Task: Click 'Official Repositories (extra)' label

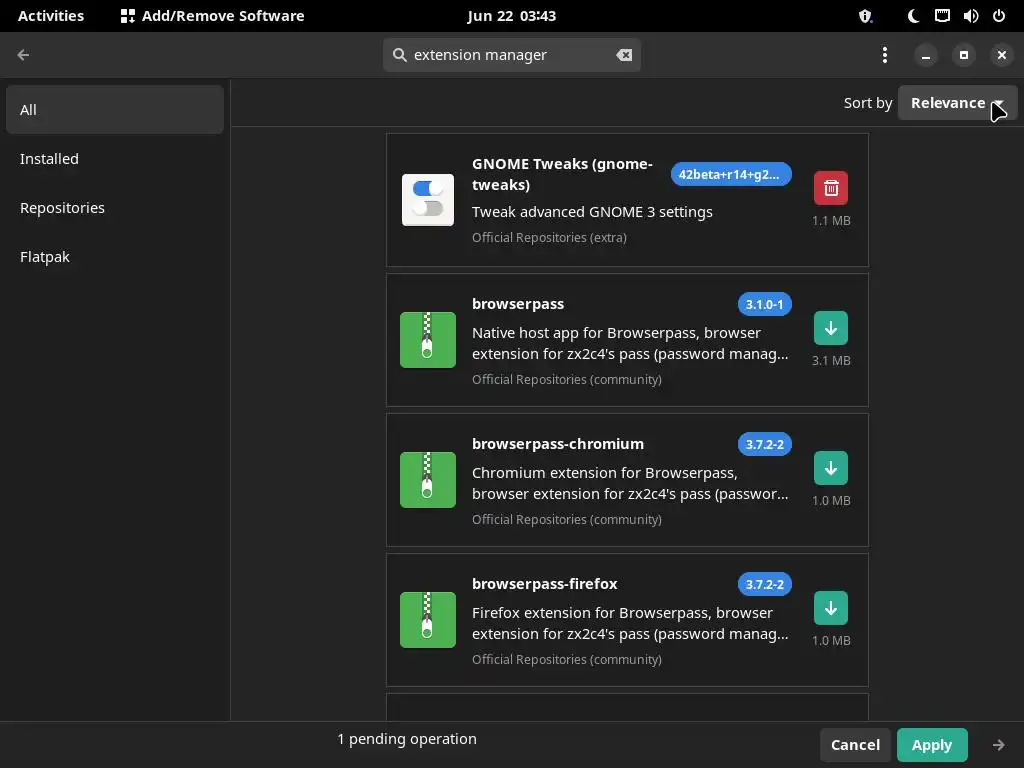Action: click(549, 238)
